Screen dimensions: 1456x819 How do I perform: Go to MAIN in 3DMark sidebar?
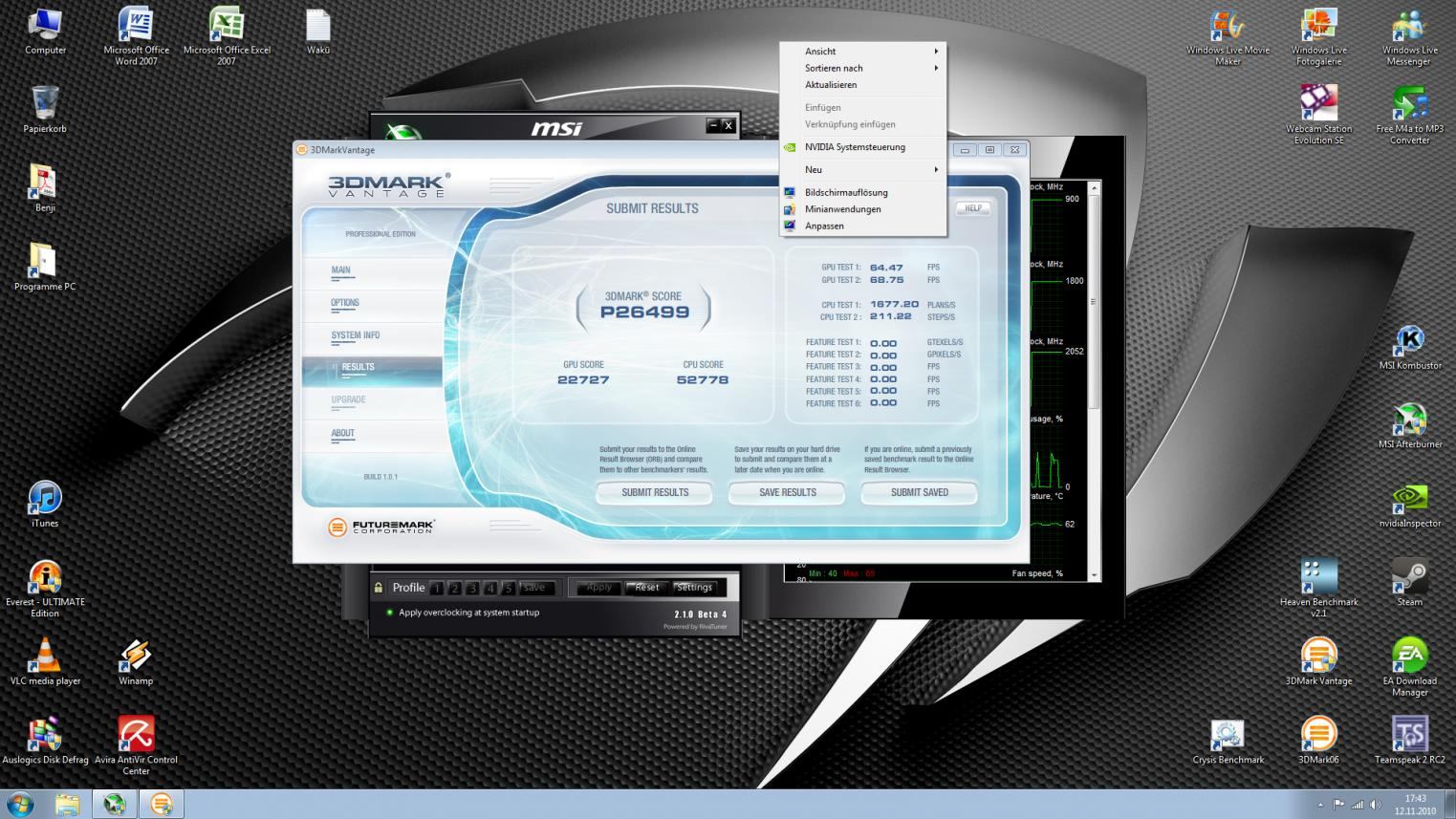[340, 270]
